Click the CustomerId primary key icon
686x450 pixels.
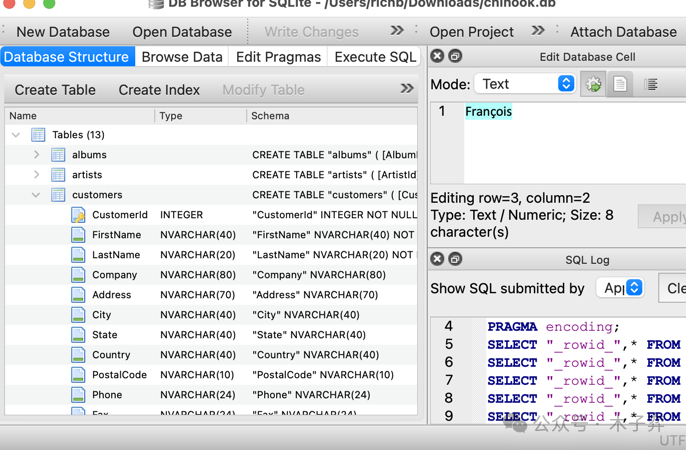(x=78, y=215)
